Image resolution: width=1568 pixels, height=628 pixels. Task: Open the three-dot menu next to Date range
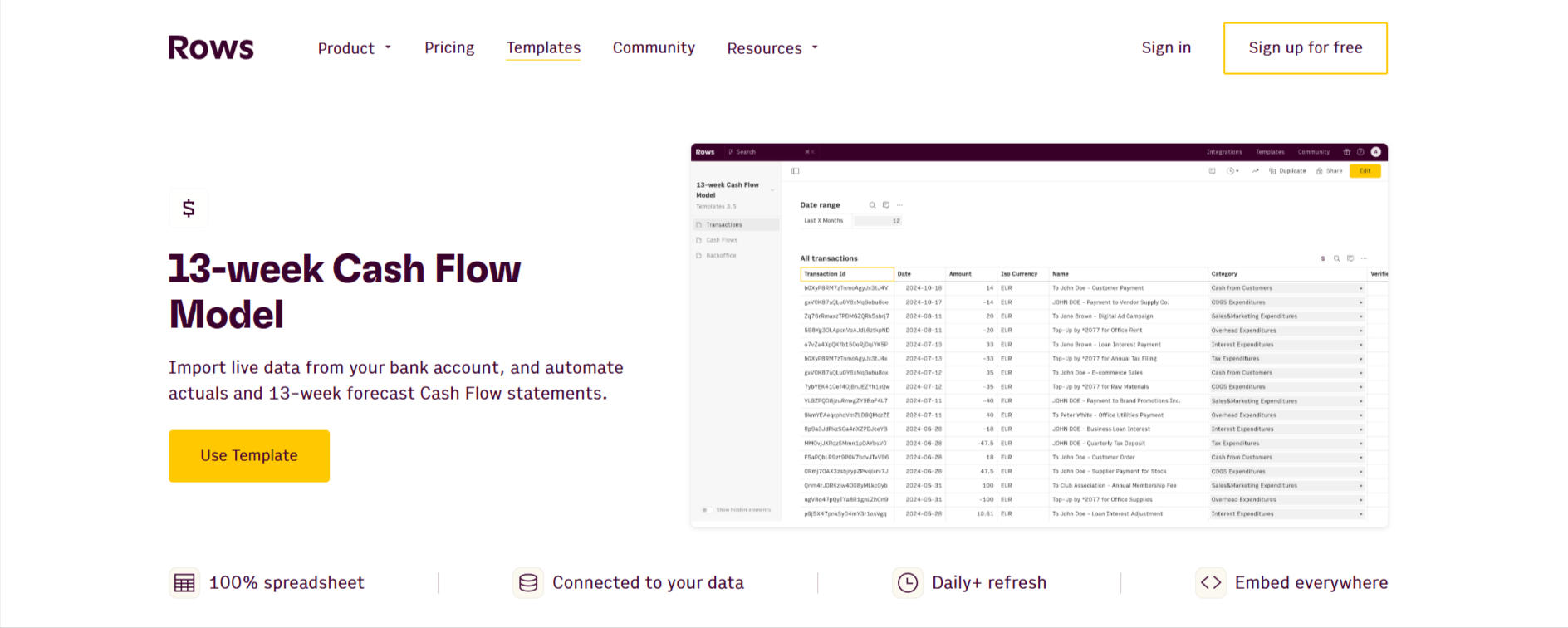click(x=899, y=205)
